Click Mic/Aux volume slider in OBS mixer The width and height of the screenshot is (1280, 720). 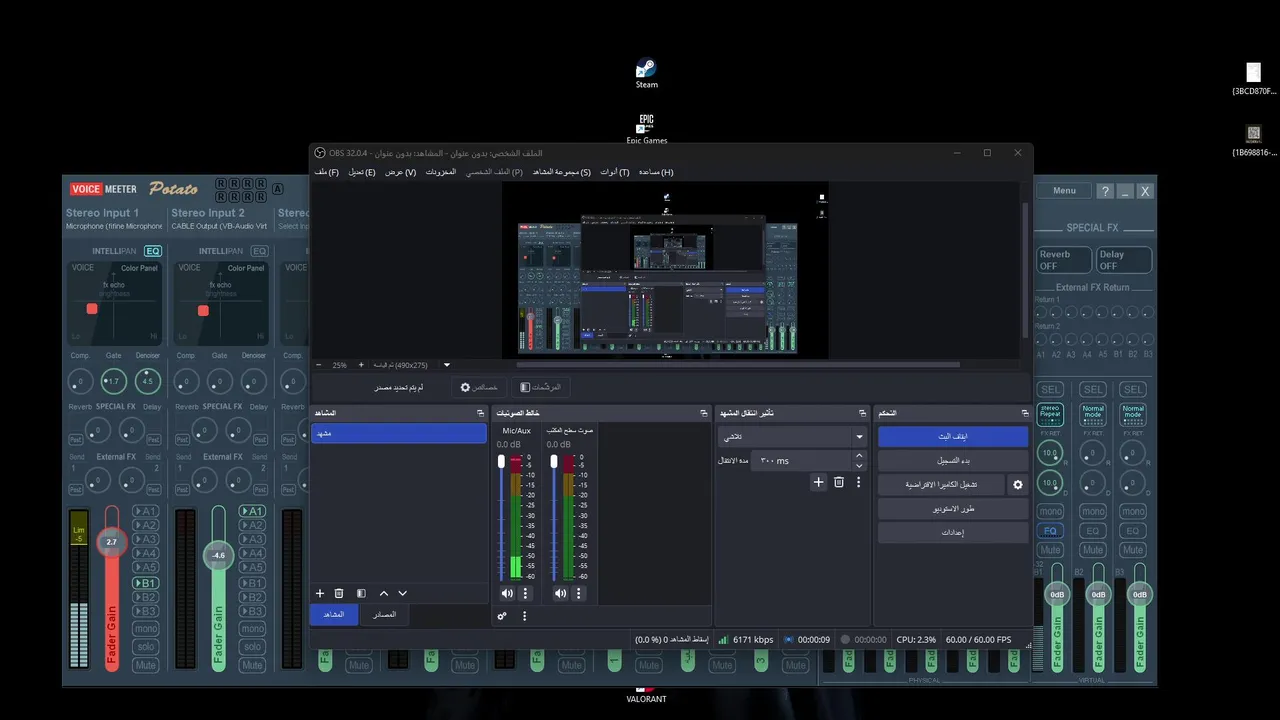click(502, 516)
